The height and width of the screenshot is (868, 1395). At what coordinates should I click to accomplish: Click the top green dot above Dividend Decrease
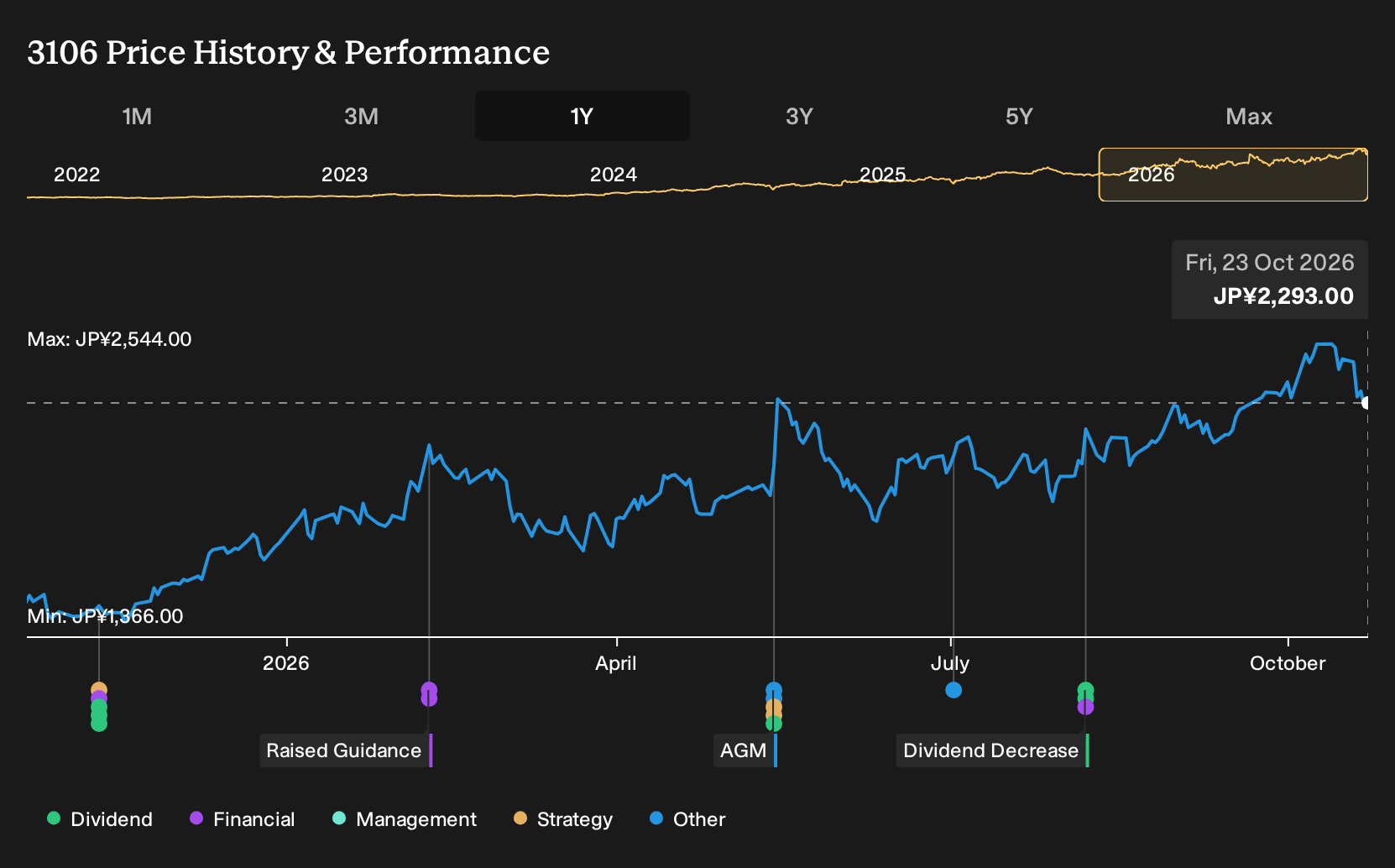click(x=1085, y=690)
